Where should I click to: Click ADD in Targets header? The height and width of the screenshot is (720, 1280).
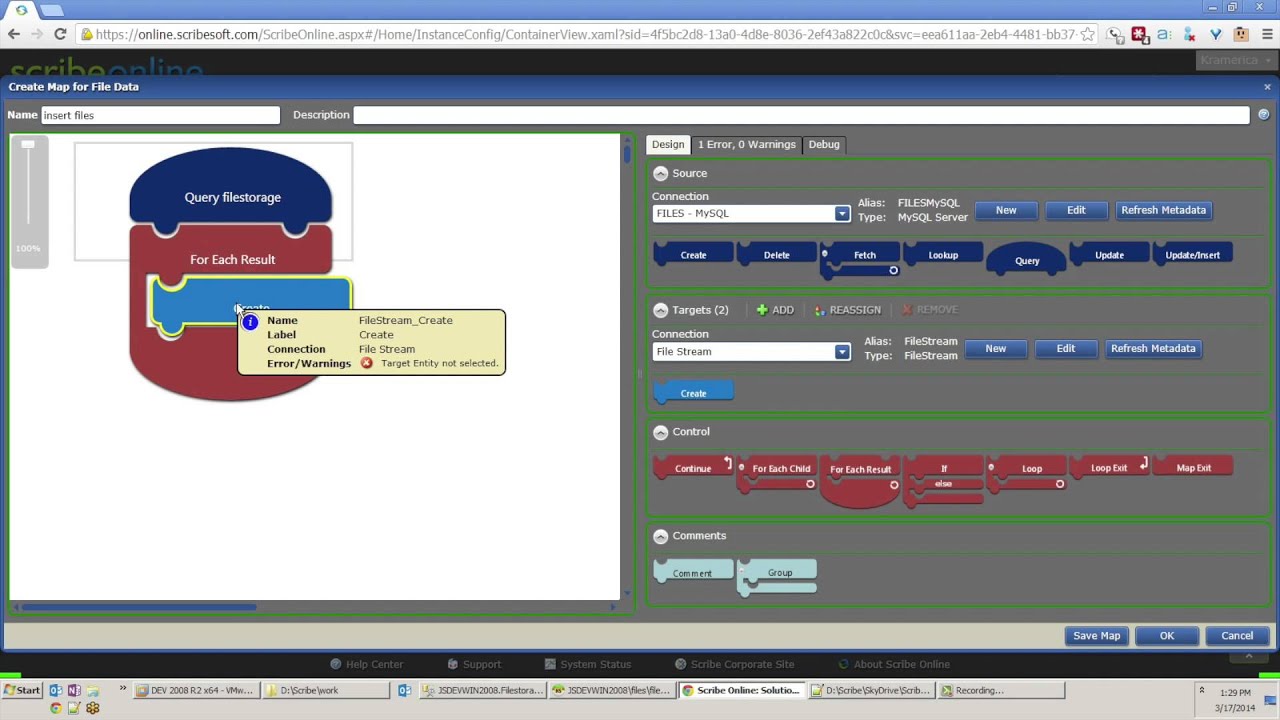pyautogui.click(x=776, y=310)
